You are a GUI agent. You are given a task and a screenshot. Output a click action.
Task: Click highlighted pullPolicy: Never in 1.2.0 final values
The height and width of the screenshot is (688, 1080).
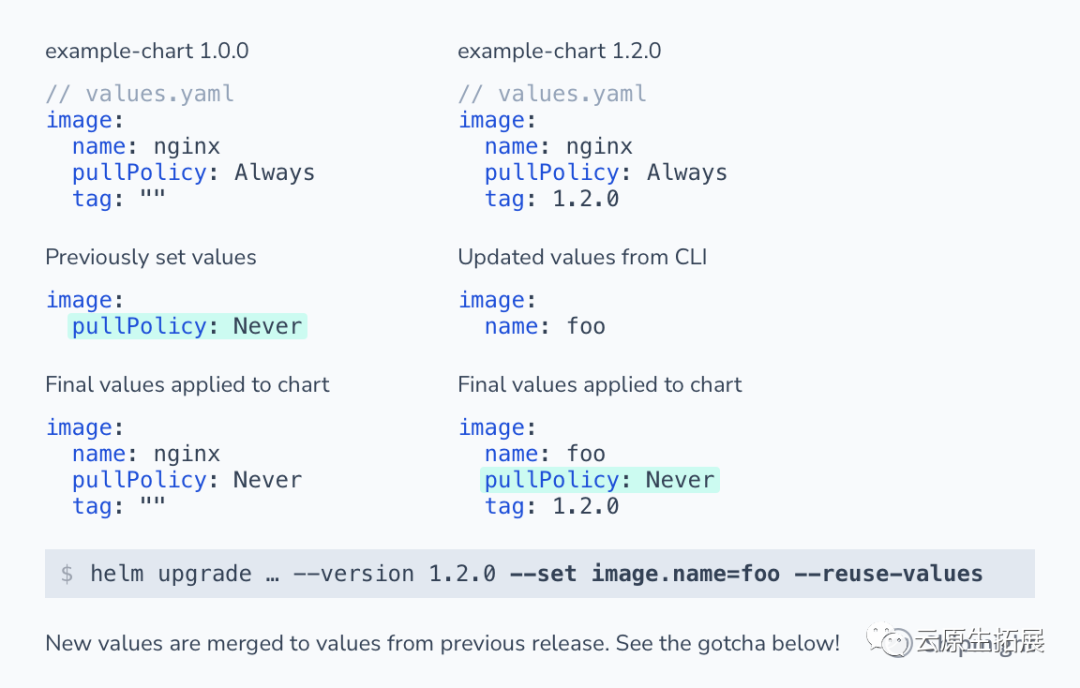coord(599,480)
